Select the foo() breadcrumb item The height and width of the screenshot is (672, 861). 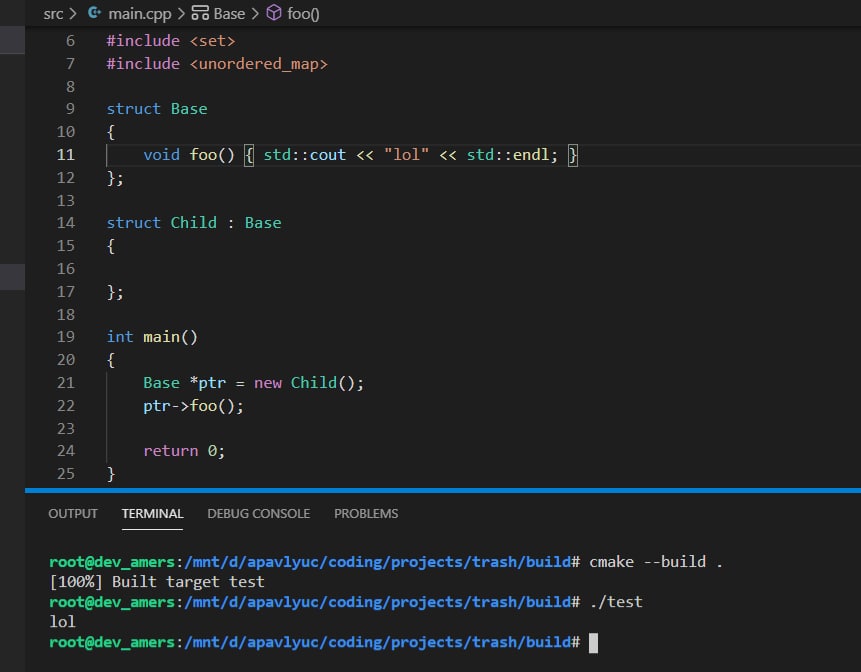pos(303,14)
